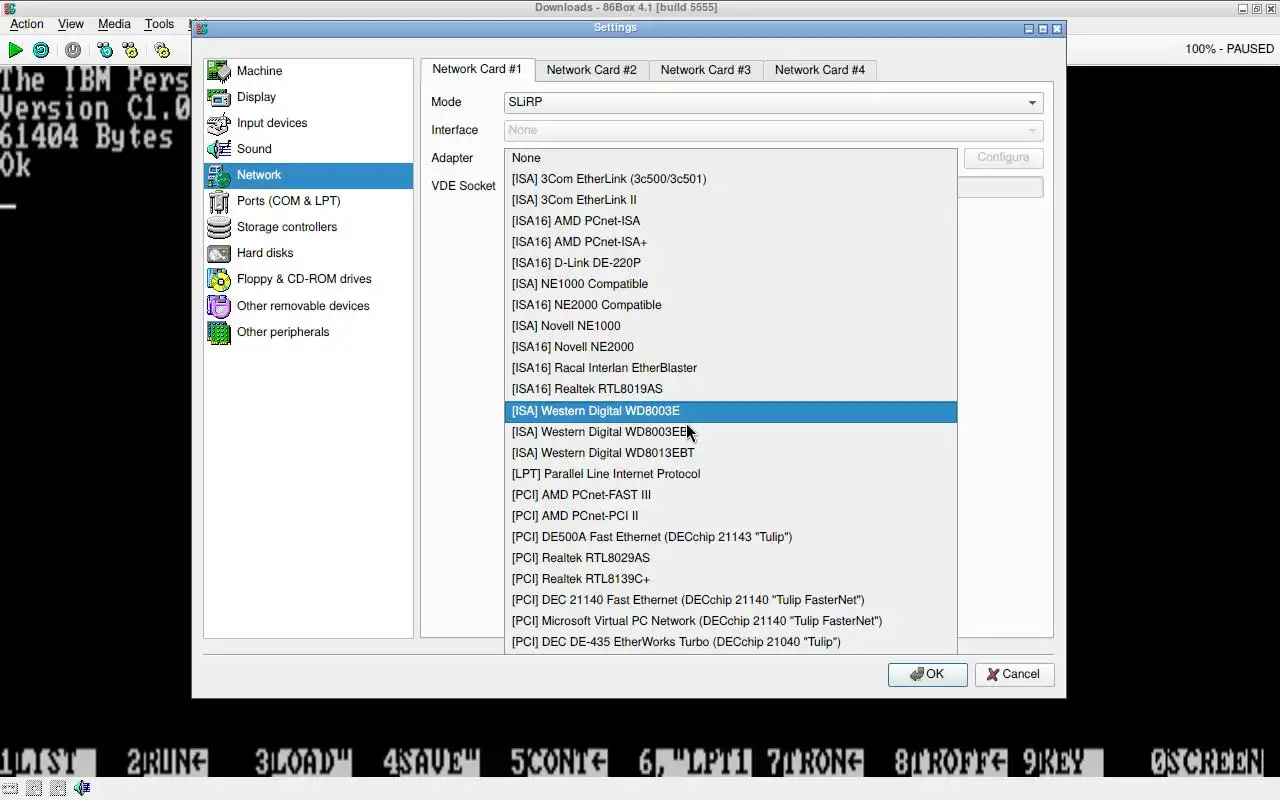Open the Media menu
The width and height of the screenshot is (1280, 800).
114,24
